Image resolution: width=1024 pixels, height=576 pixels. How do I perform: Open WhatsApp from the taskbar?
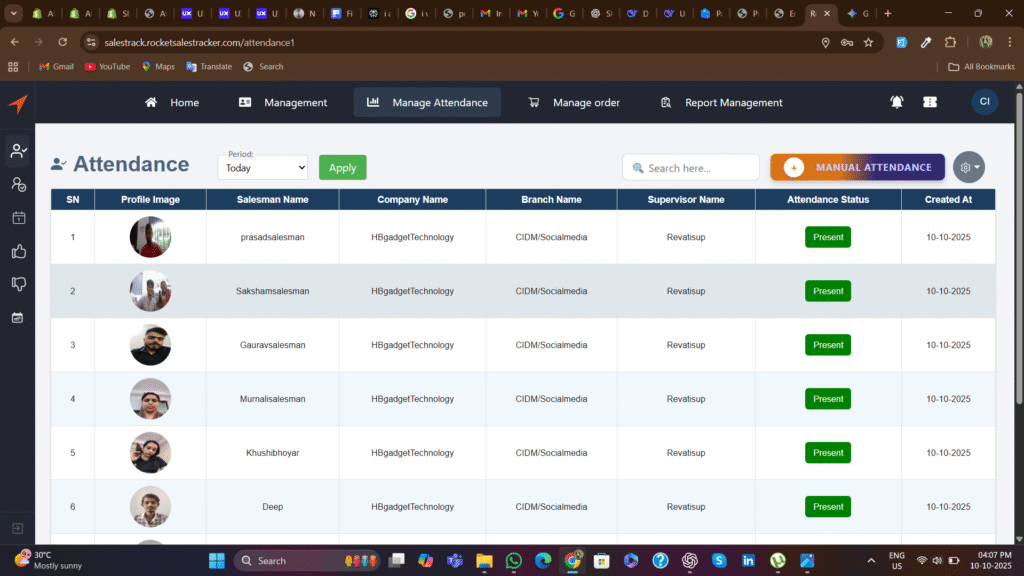[513, 560]
